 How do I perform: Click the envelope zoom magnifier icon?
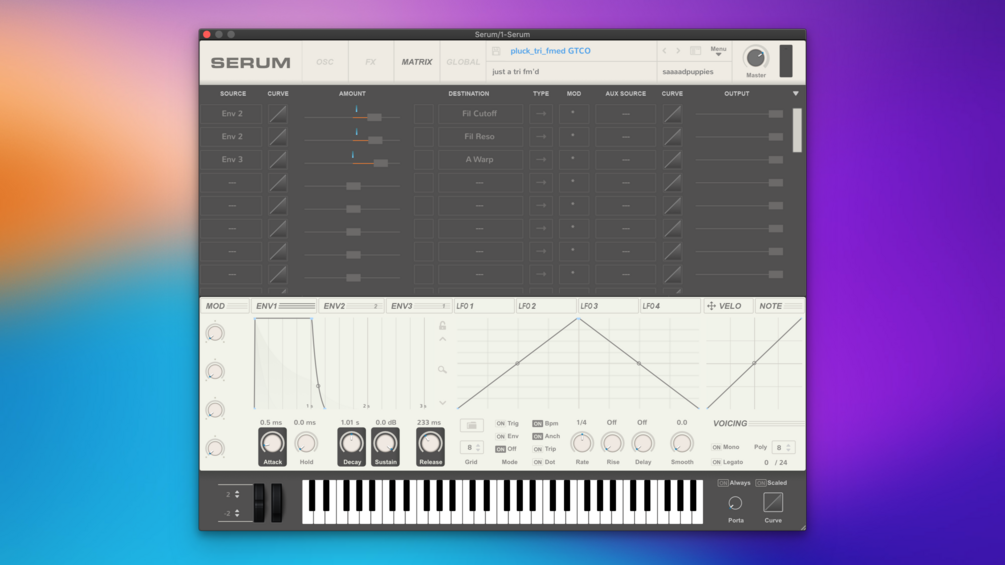tap(442, 370)
